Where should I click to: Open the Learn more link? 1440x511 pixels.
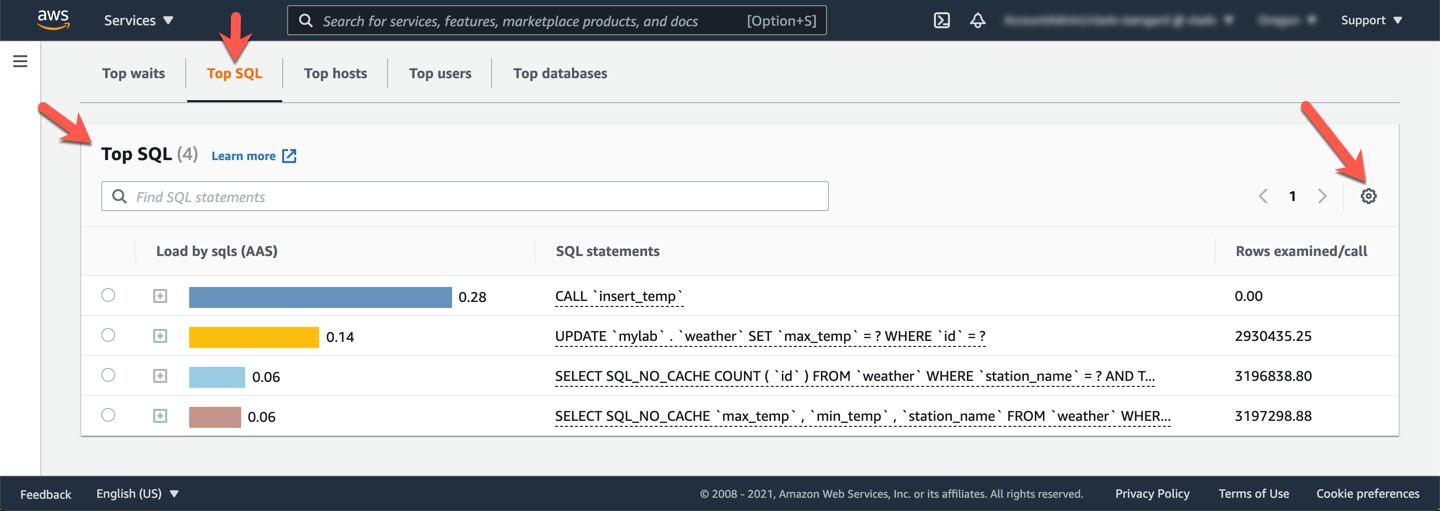point(243,156)
